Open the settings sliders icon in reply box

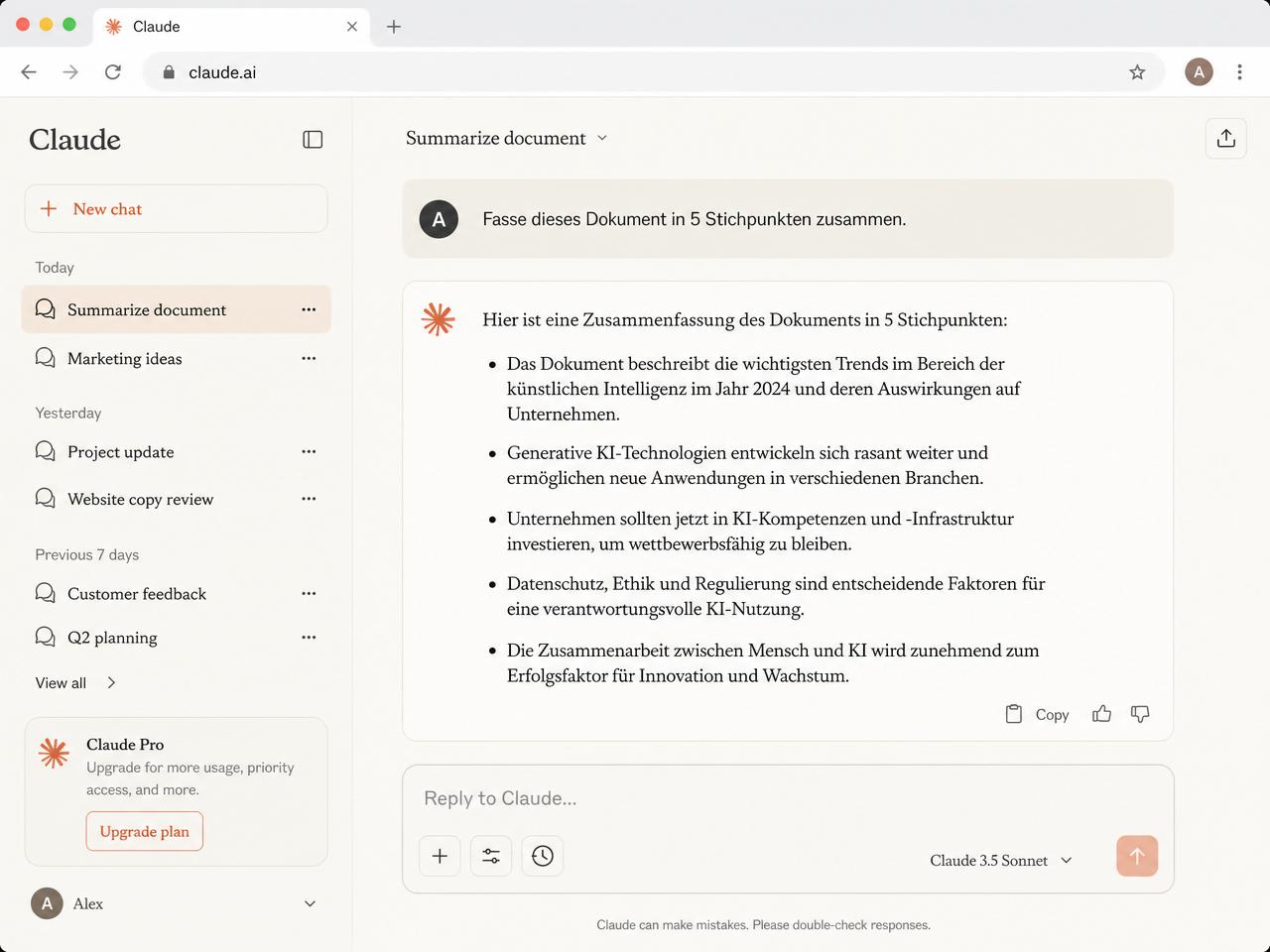tap(491, 856)
